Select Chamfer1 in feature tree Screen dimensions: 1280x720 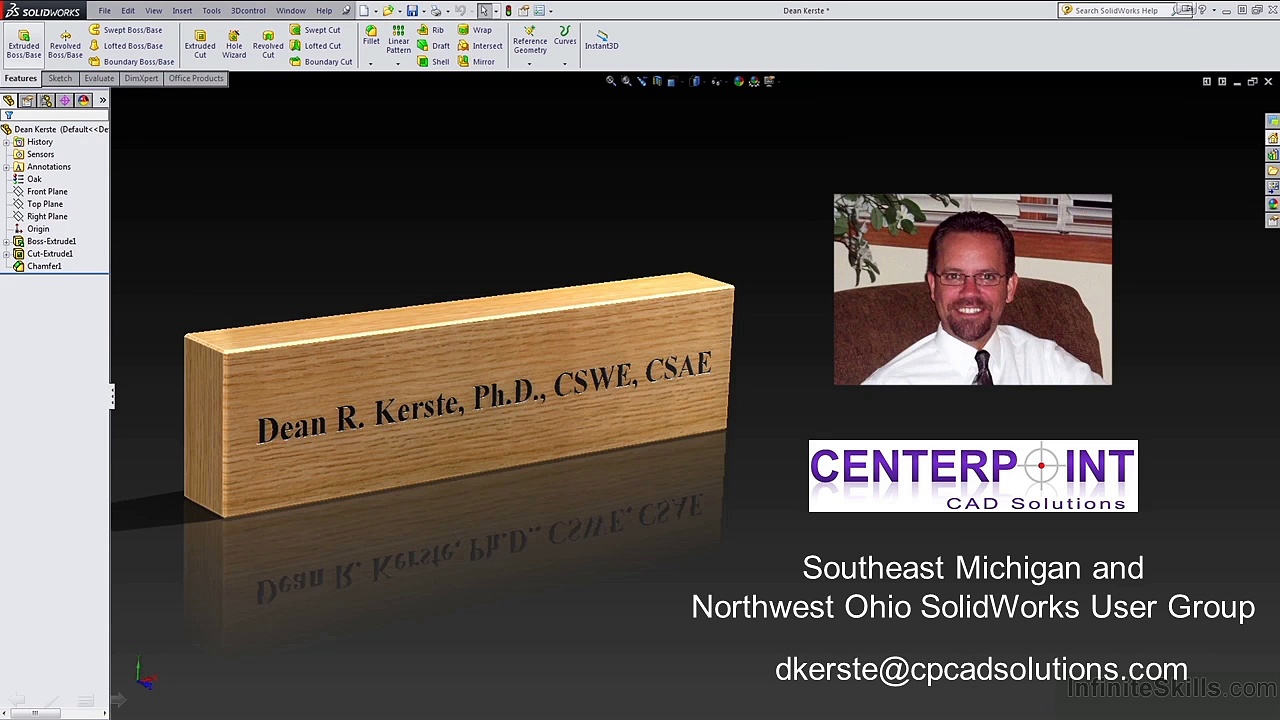pyautogui.click(x=38, y=266)
